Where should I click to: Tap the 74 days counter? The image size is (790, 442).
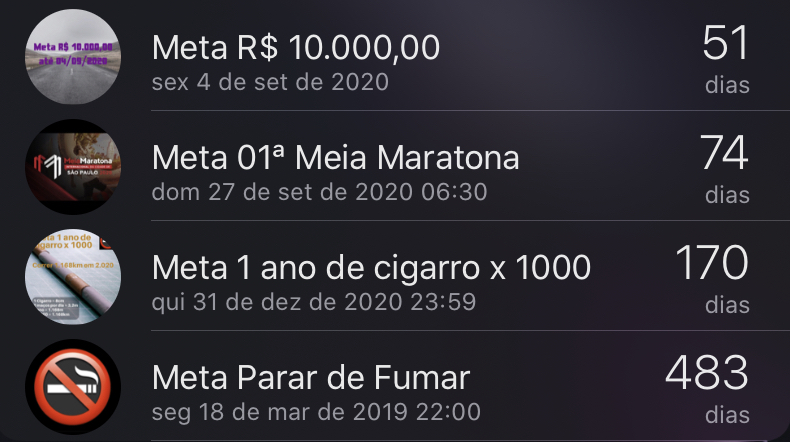point(724,154)
